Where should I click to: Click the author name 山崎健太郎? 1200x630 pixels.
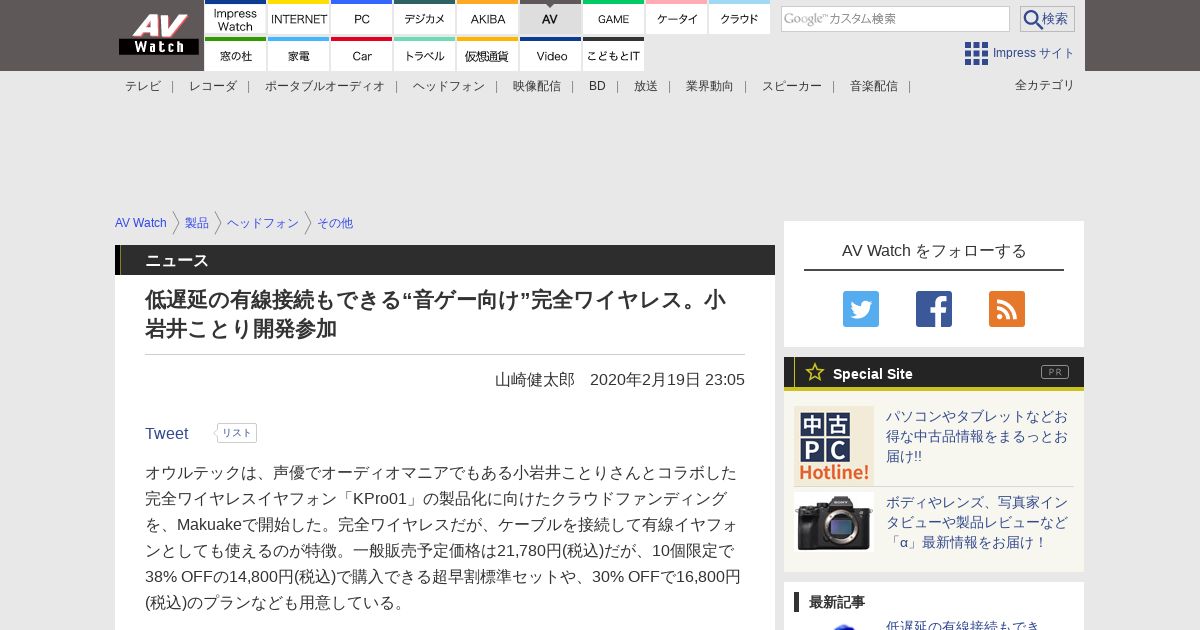tap(535, 380)
